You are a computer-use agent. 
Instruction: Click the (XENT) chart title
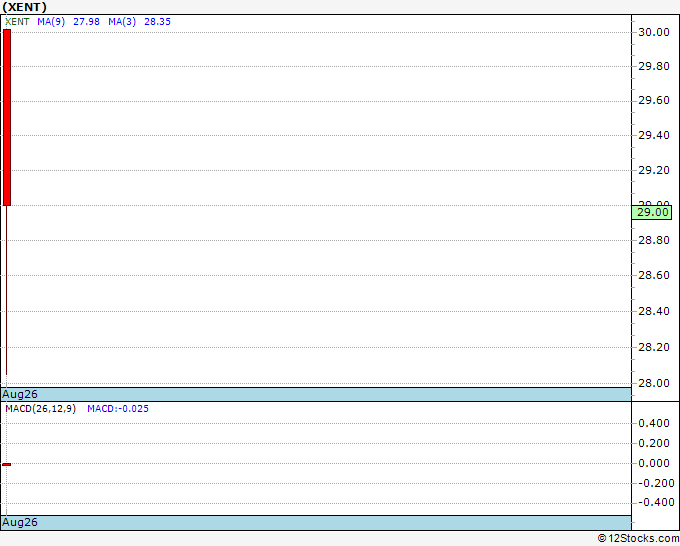(25, 7)
